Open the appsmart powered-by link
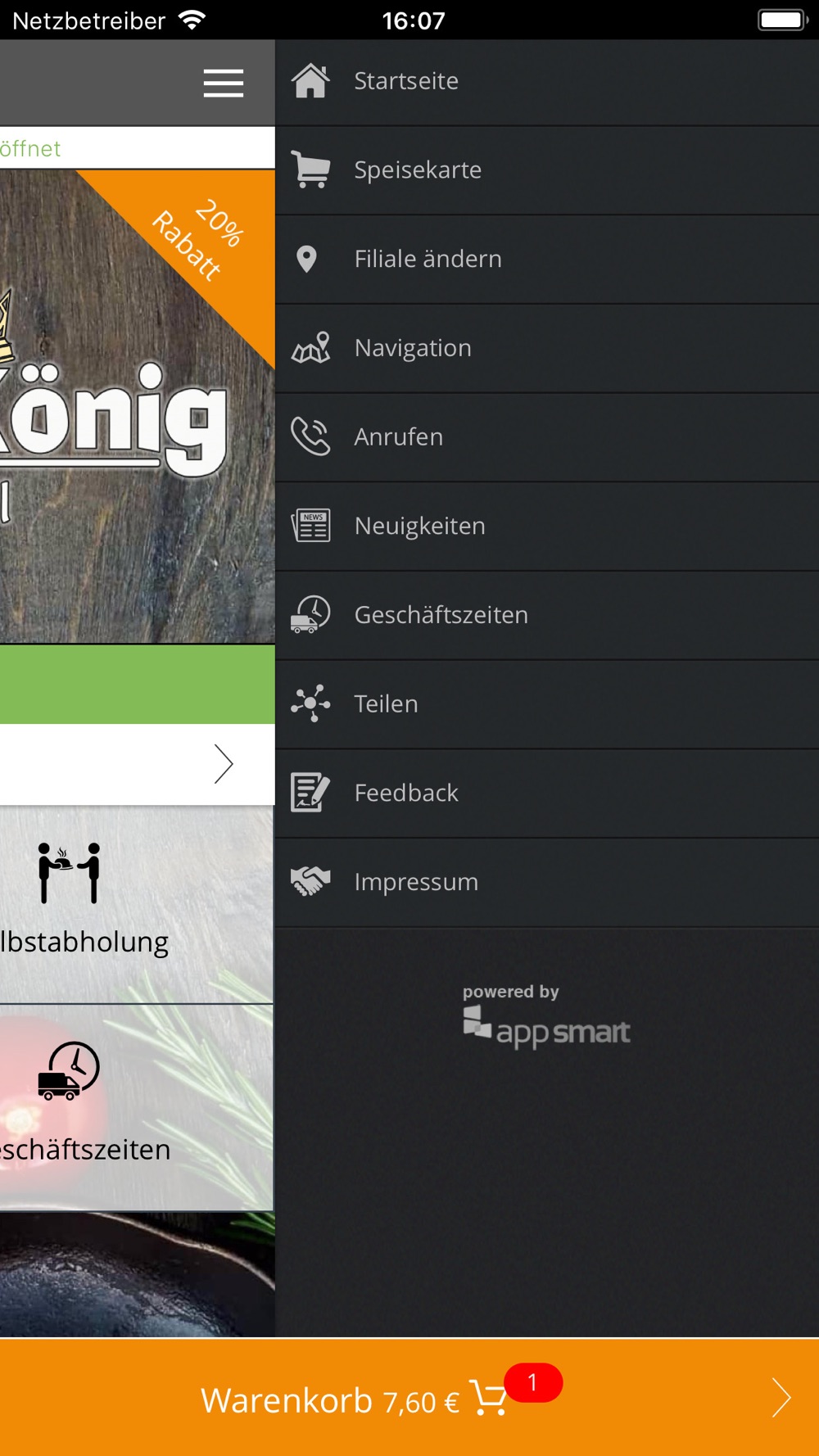The image size is (819, 1456). point(546,1016)
